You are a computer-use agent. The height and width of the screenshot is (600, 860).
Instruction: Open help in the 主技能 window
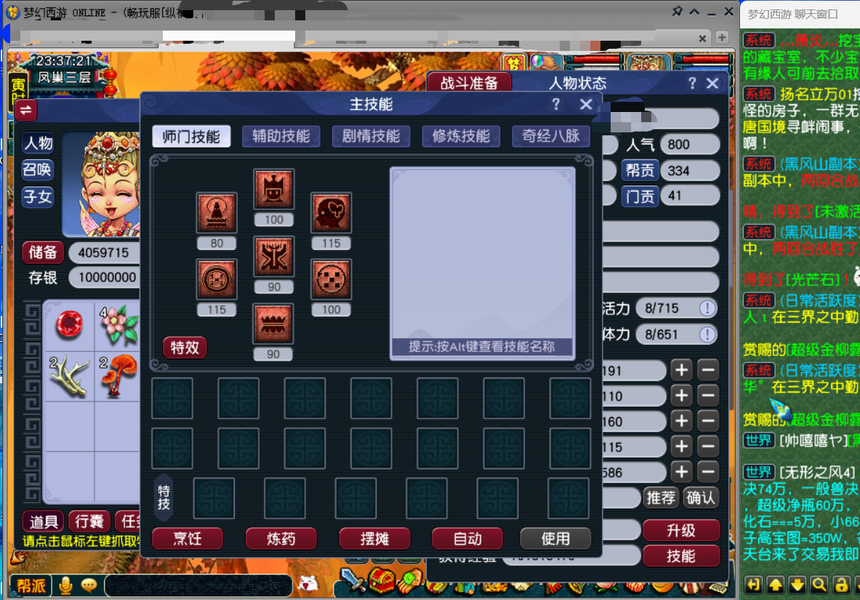click(556, 104)
